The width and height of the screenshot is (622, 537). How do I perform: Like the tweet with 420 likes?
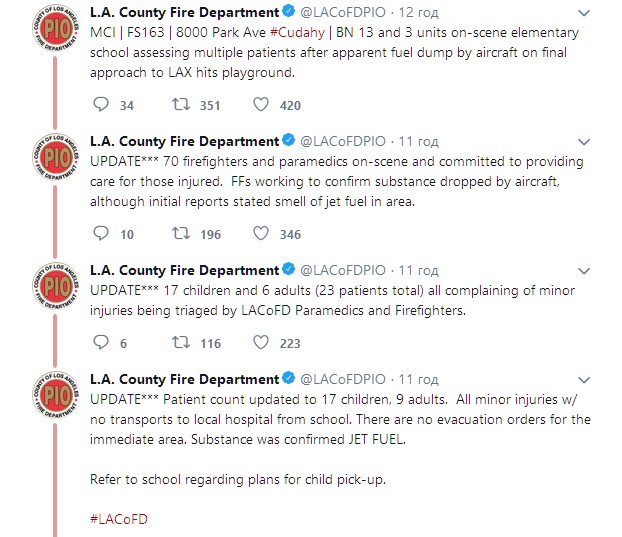tap(261, 105)
